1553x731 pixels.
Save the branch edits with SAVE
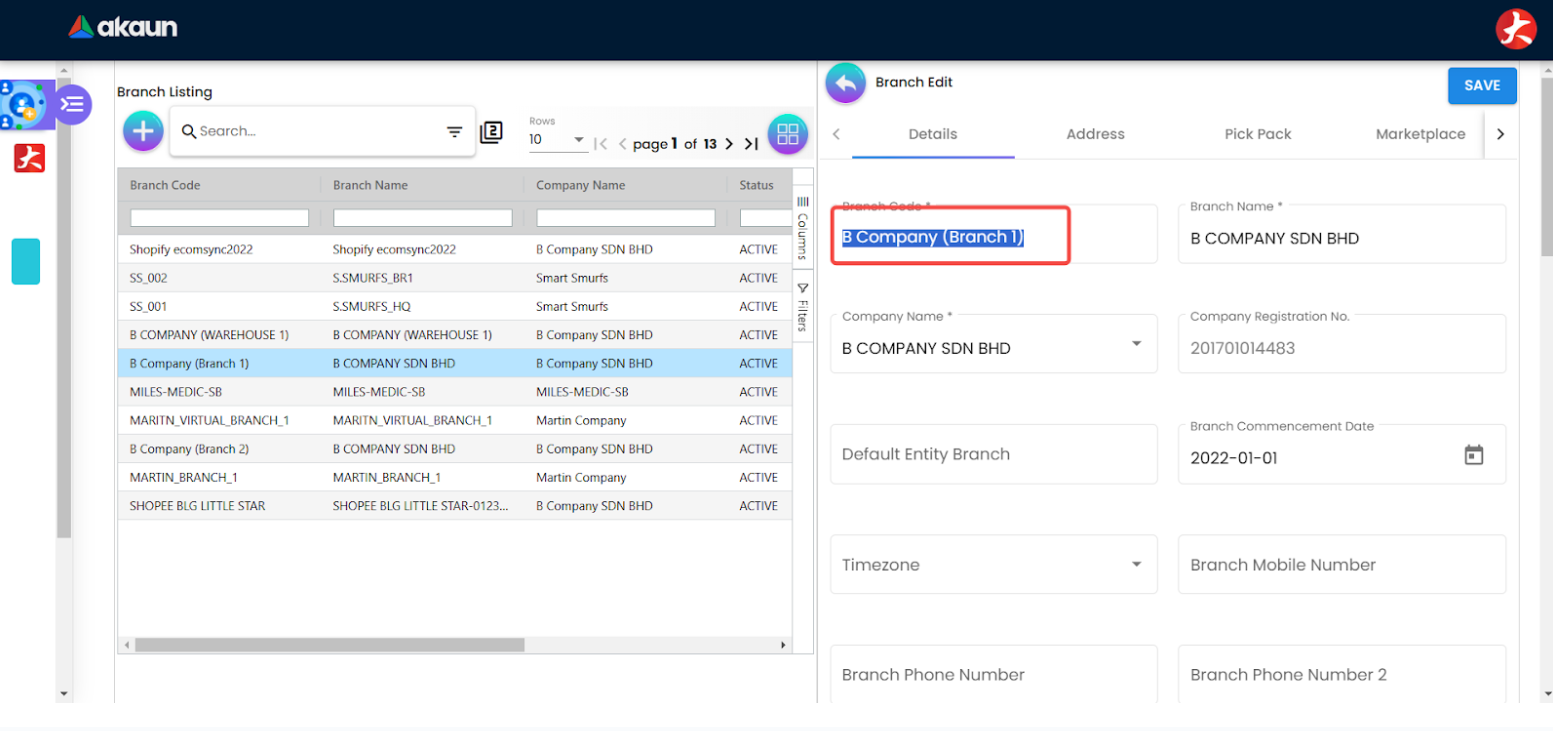click(x=1481, y=86)
